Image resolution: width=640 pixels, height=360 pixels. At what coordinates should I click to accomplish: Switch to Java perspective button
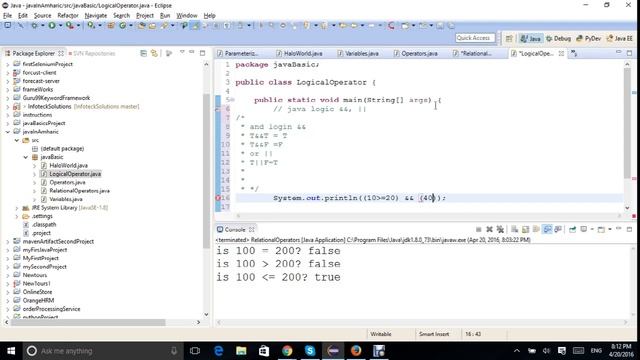click(531, 38)
